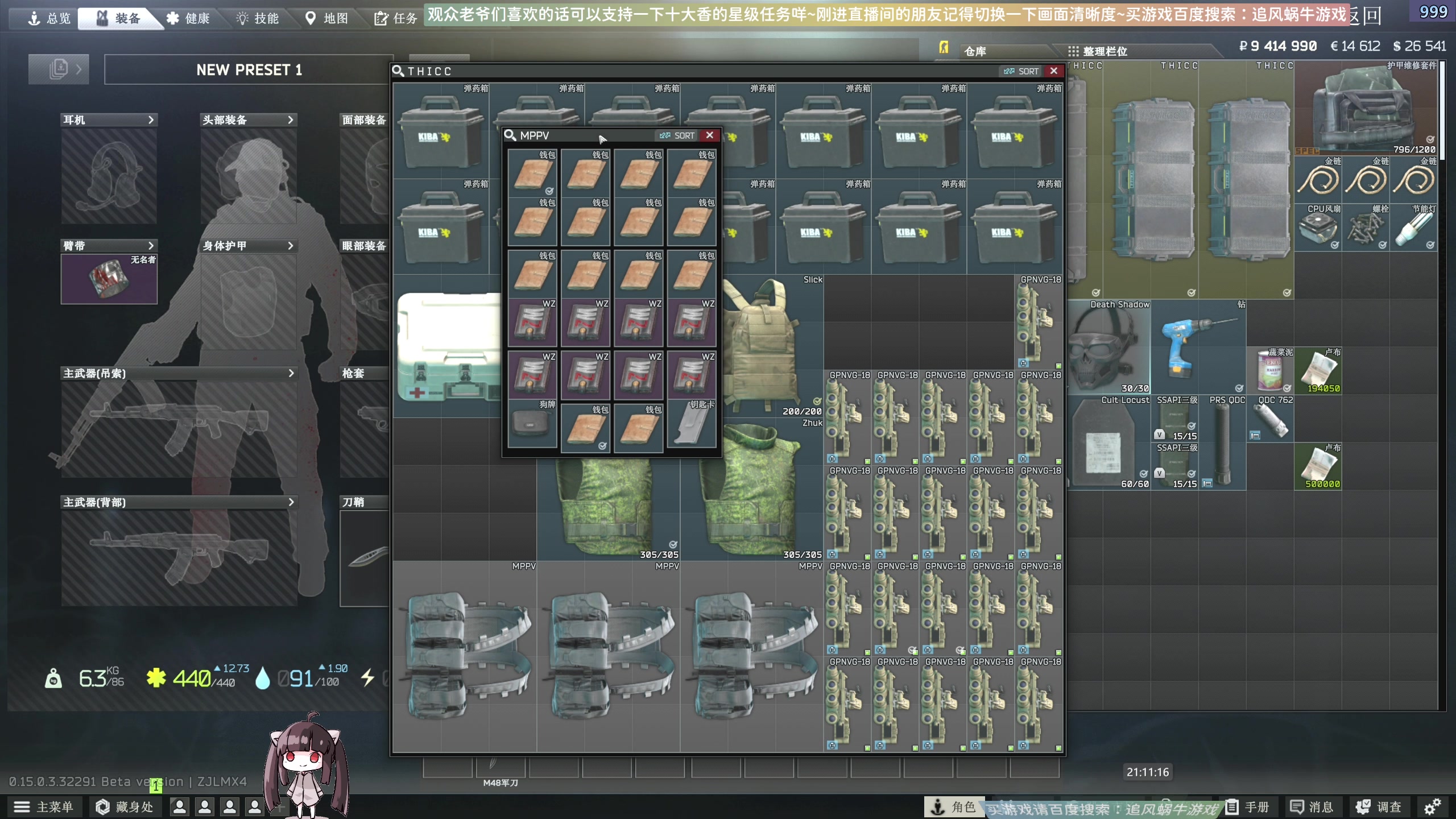Click the NEW PRESET 1 name field

tap(249, 69)
